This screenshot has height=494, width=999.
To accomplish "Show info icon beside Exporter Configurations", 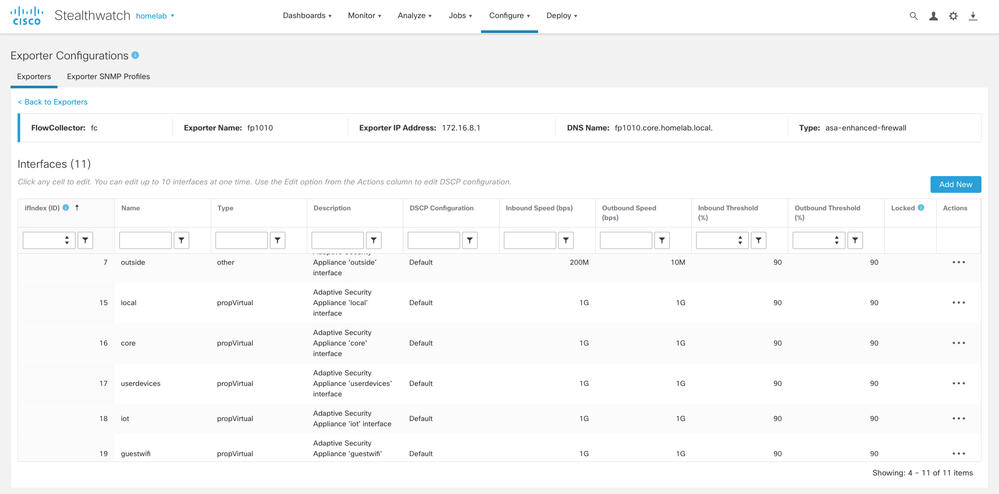I will tap(135, 55).
